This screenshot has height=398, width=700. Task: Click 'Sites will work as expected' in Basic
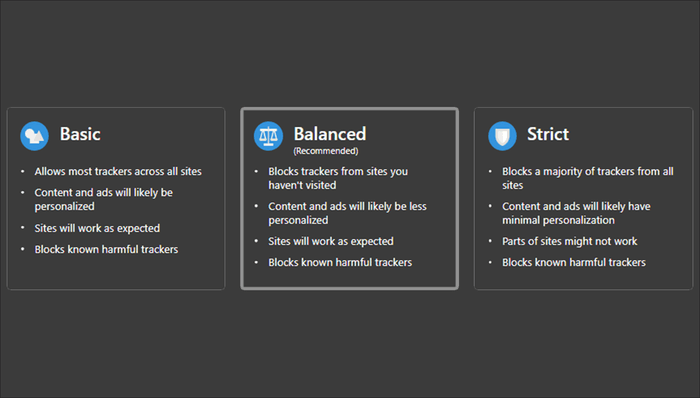point(97,228)
